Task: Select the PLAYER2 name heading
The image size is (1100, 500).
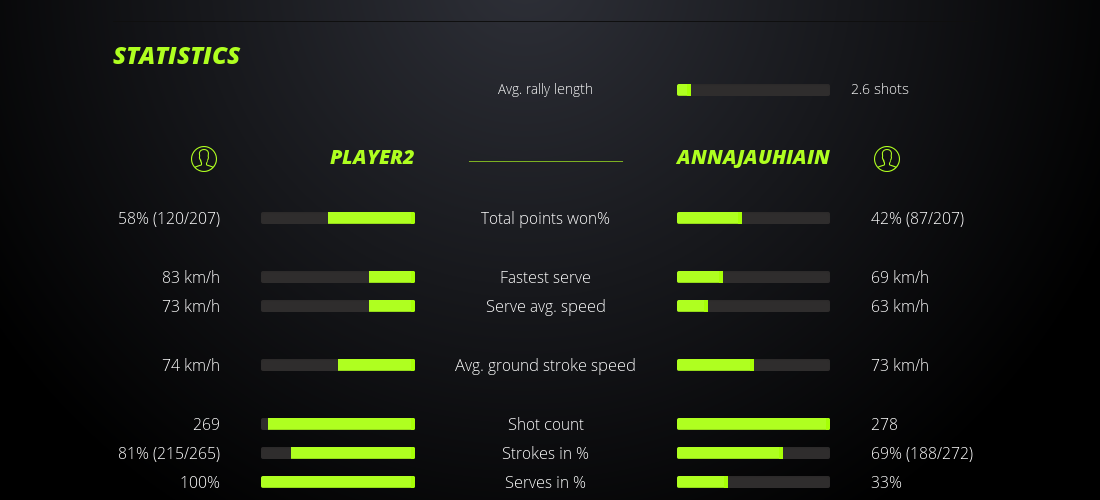Action: click(x=372, y=157)
